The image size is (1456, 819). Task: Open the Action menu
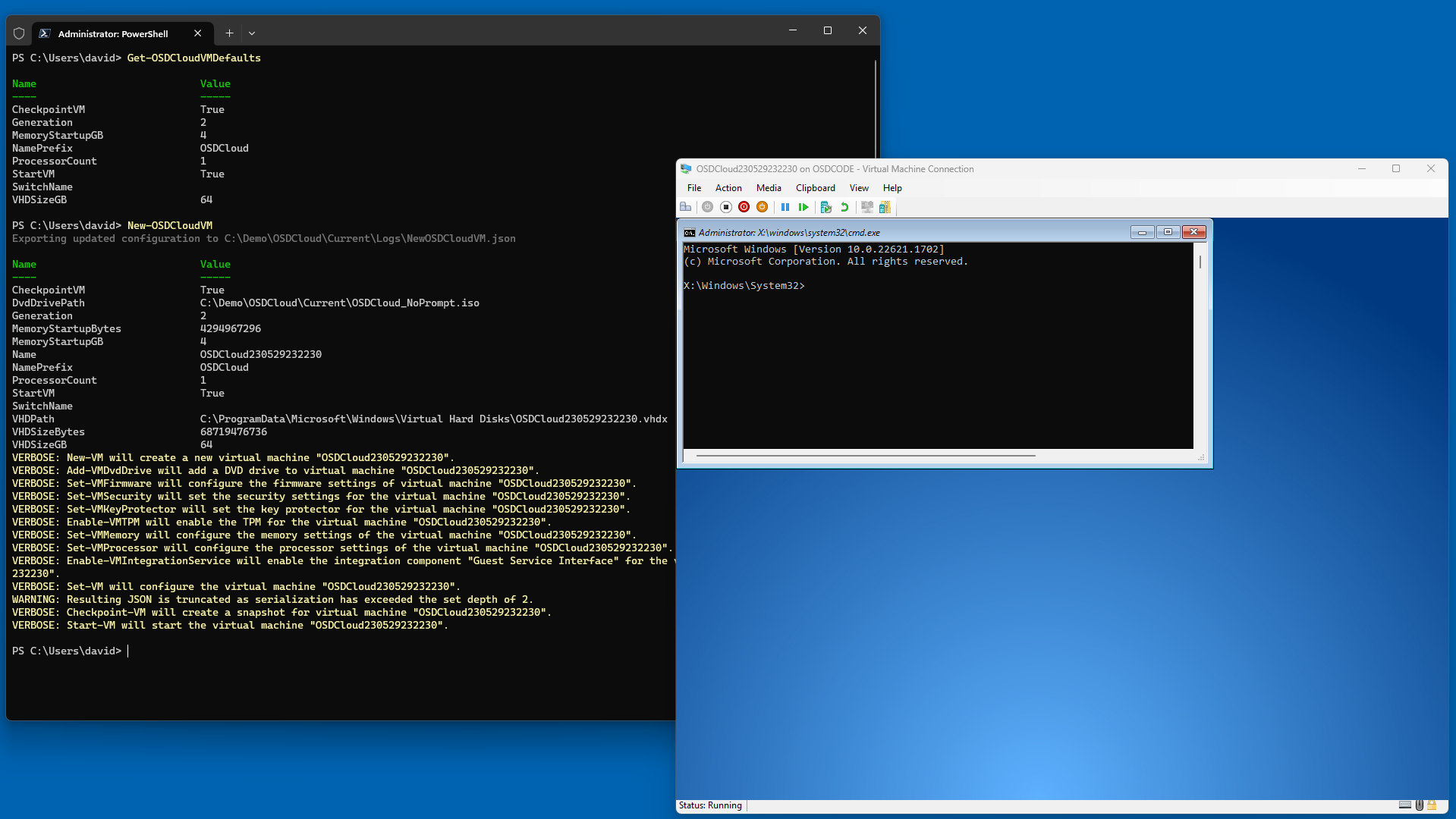(728, 188)
